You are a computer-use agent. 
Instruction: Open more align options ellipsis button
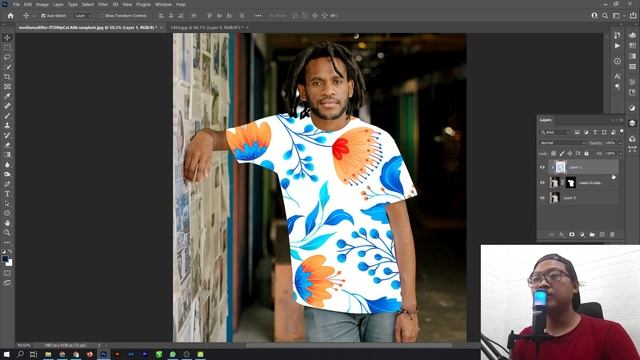258,16
